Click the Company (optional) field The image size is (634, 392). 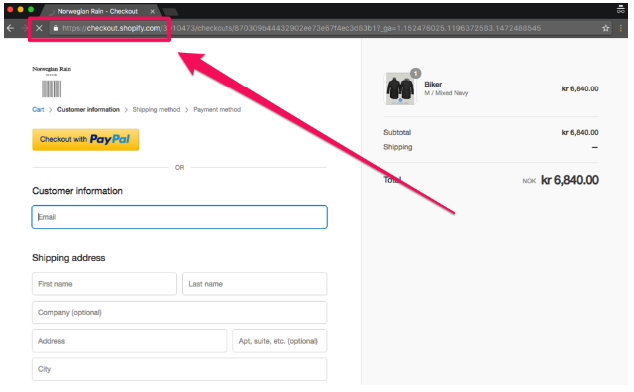[x=180, y=312]
